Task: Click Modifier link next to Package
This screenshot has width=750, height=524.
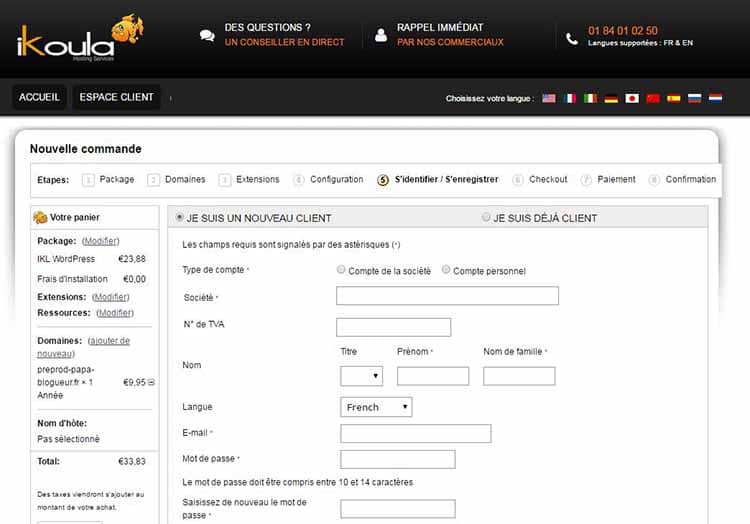Action: point(101,241)
